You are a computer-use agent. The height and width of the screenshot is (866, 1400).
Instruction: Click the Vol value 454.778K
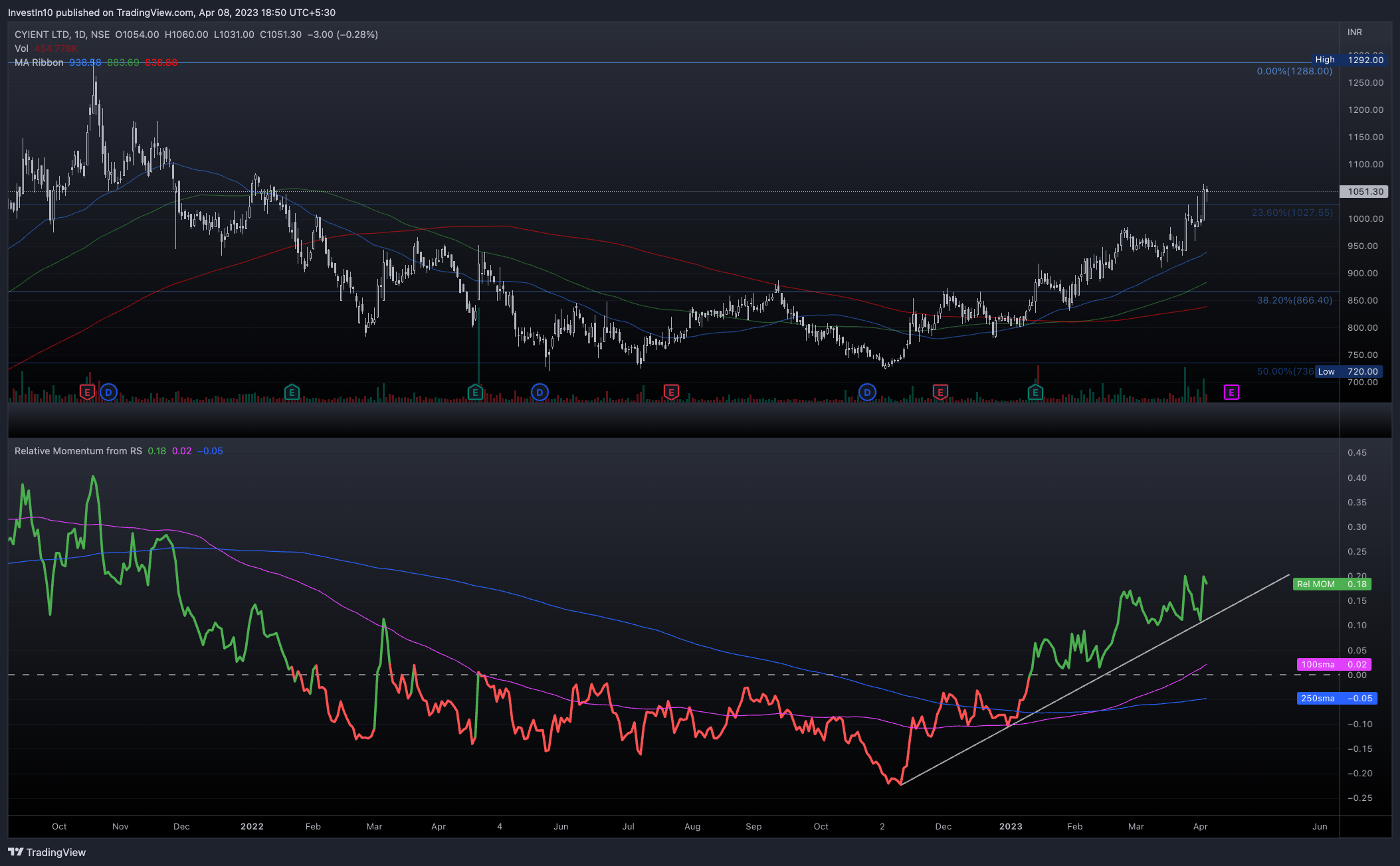click(56, 48)
